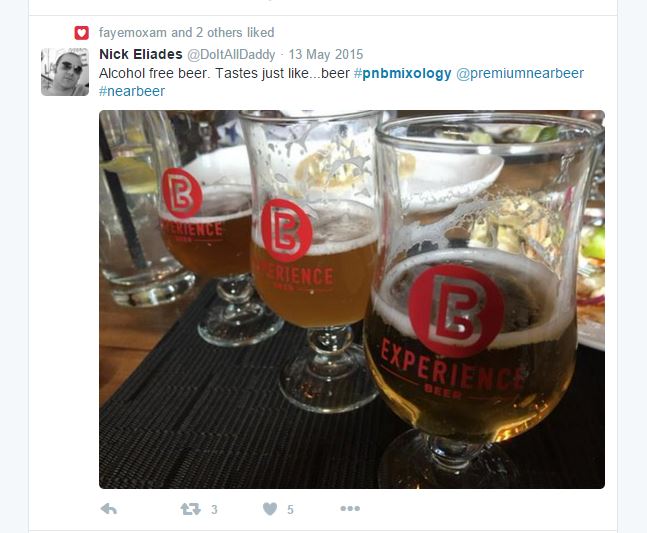The height and width of the screenshot is (533, 647).
Task: Click the red liked heart badge
Action: coord(82,33)
